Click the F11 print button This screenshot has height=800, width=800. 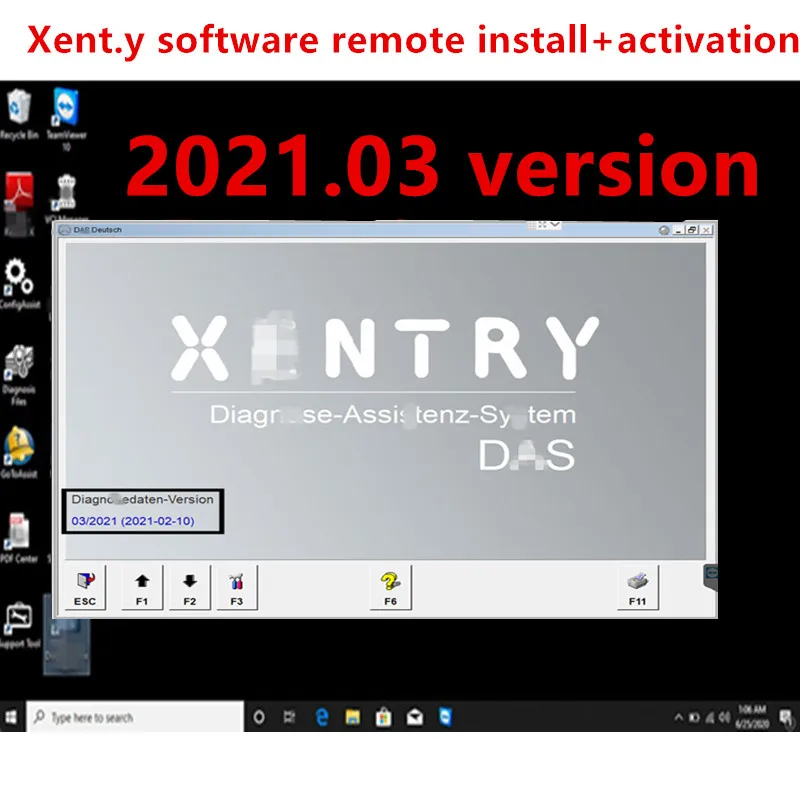(637, 587)
